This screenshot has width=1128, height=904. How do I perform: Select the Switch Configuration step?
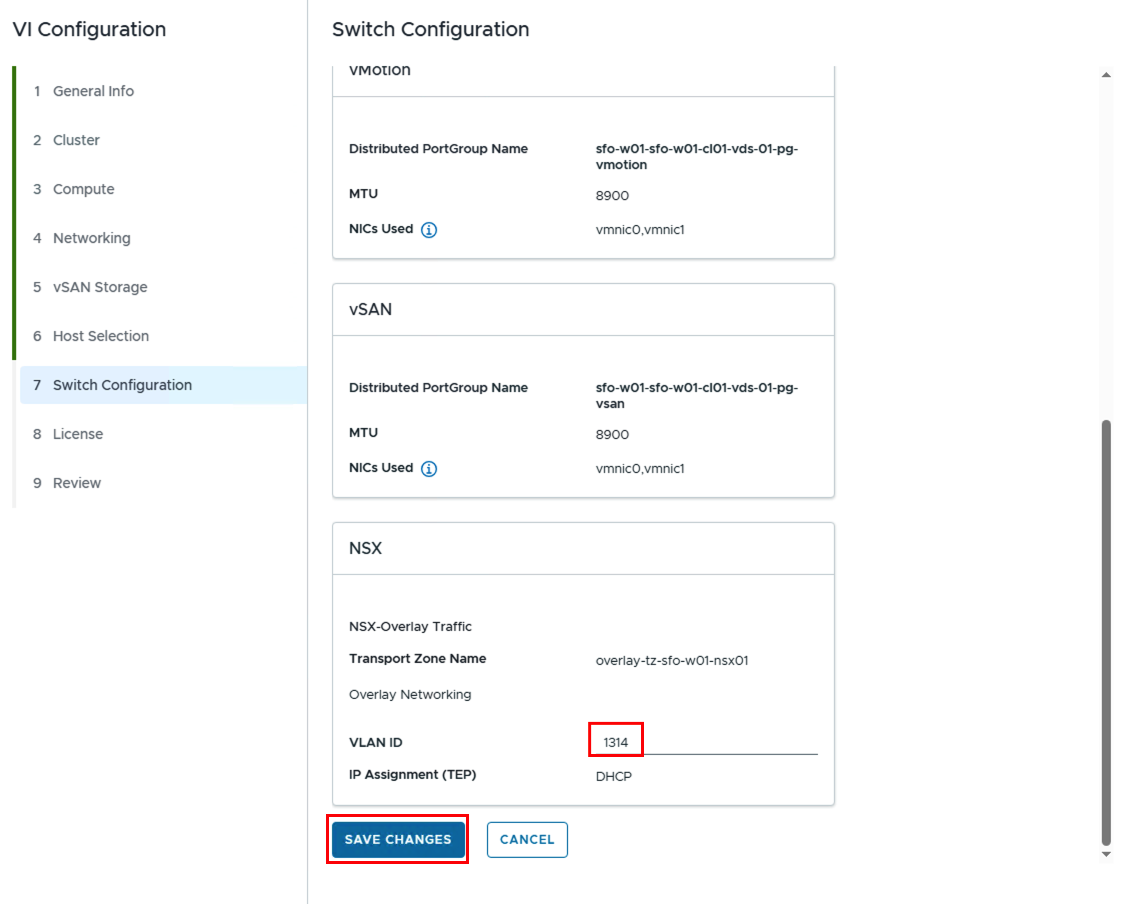coord(122,385)
